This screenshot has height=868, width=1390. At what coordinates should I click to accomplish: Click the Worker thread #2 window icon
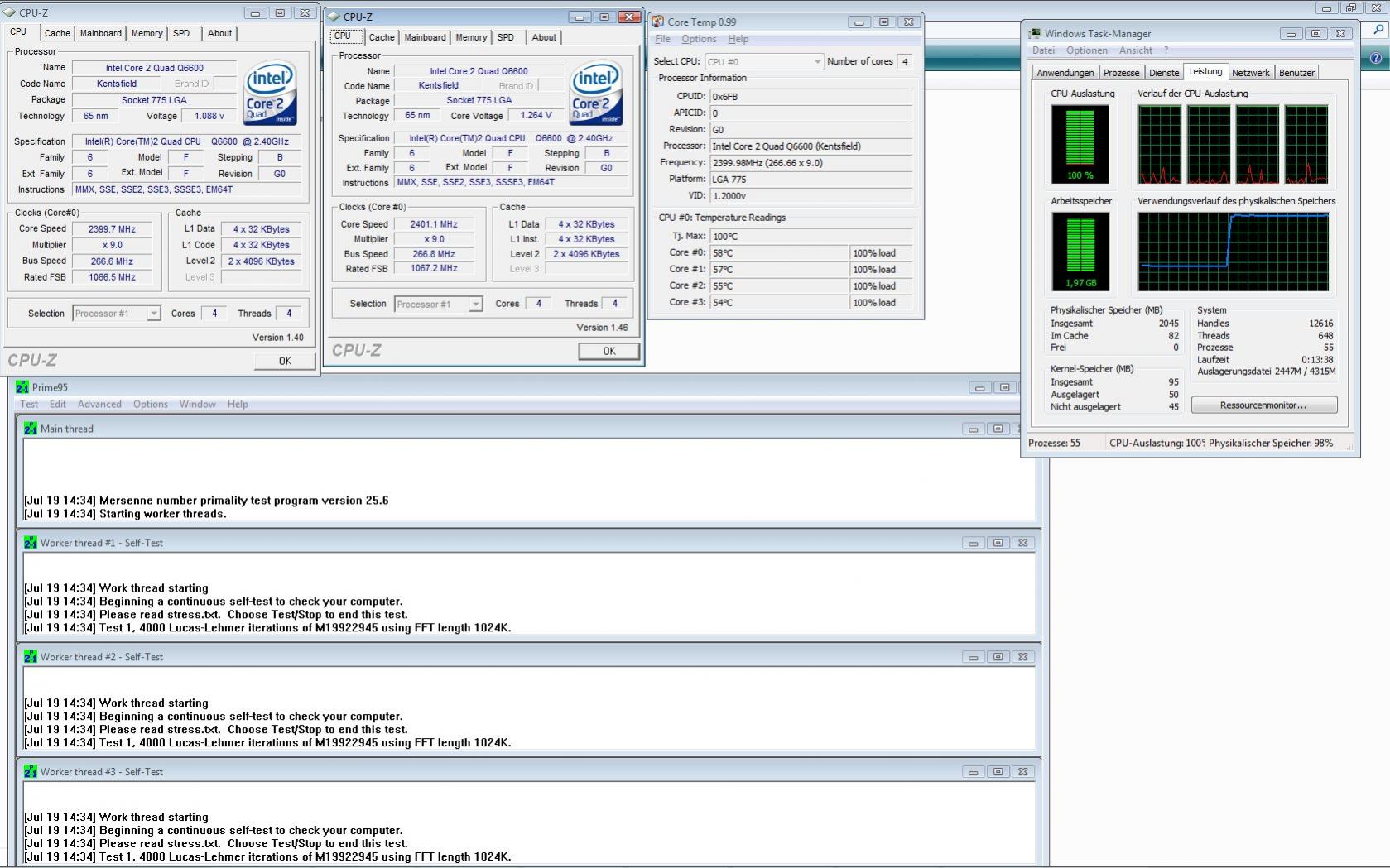coord(31,657)
